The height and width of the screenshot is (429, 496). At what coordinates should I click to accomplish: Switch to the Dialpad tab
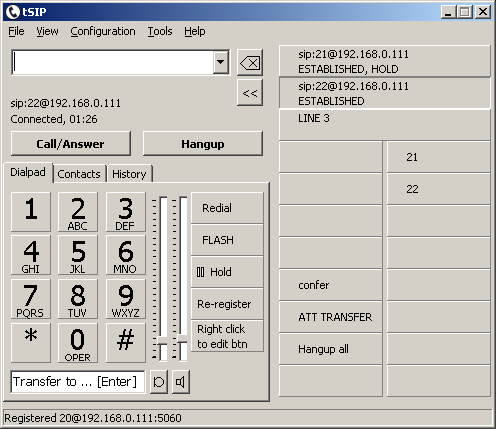click(x=28, y=172)
